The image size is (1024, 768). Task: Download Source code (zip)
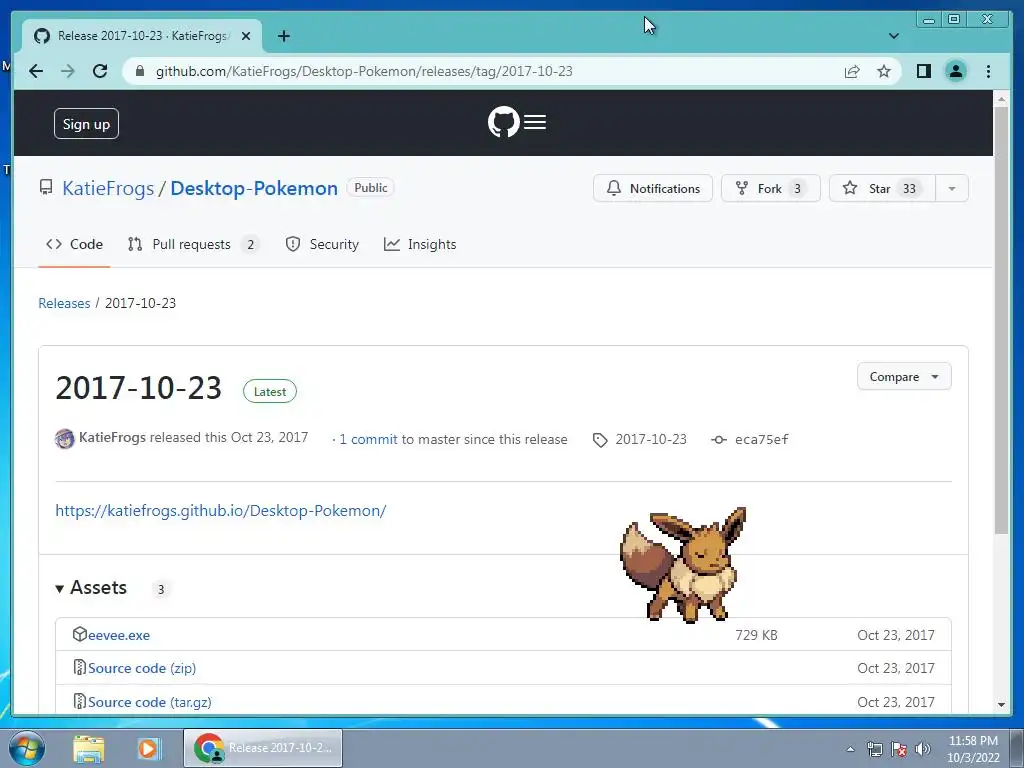point(142,668)
